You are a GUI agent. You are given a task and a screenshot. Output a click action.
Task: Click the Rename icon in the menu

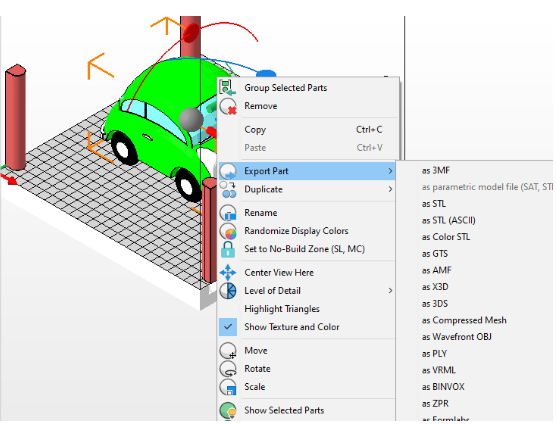(x=228, y=213)
